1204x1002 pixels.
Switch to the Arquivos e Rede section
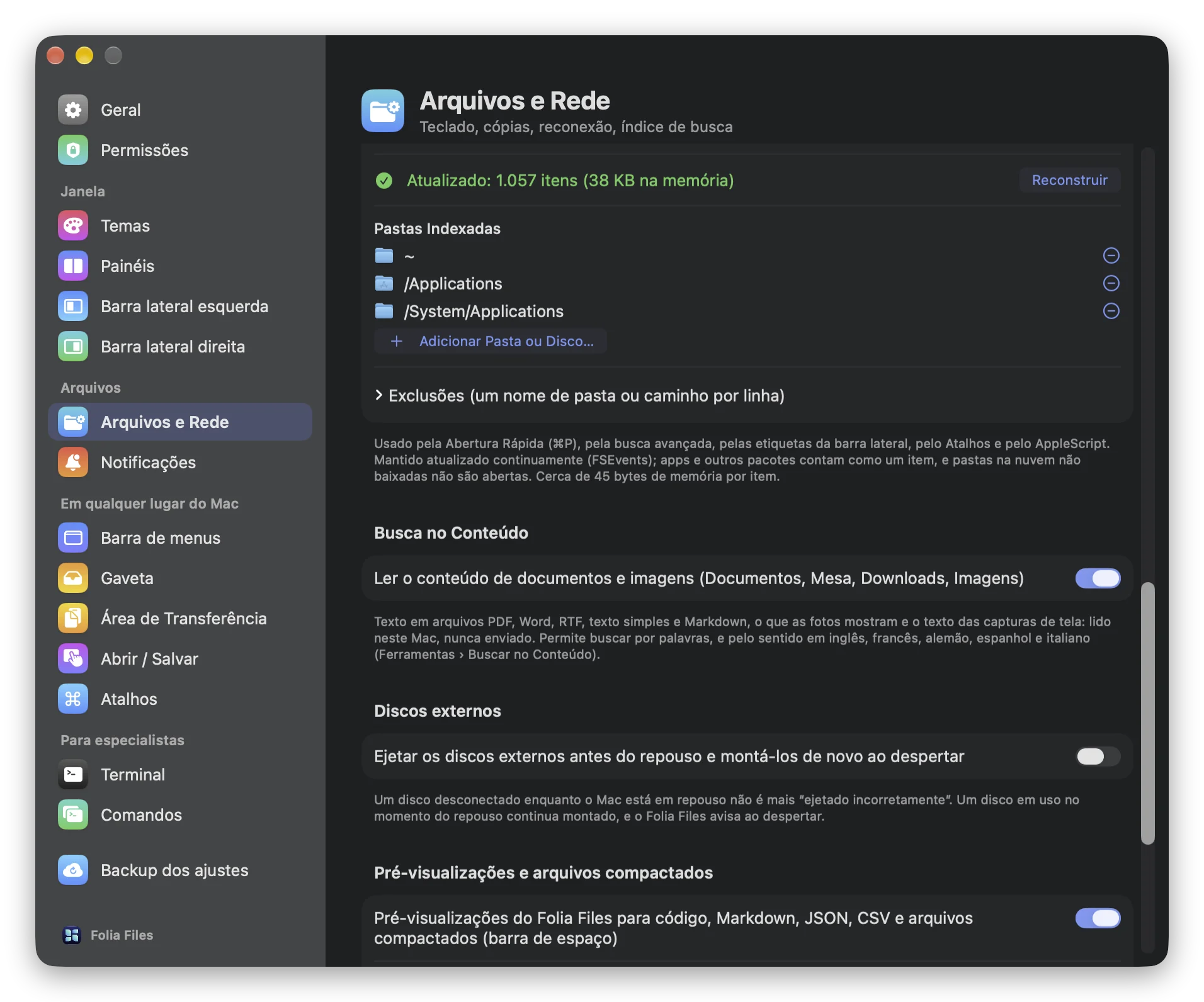[180, 422]
